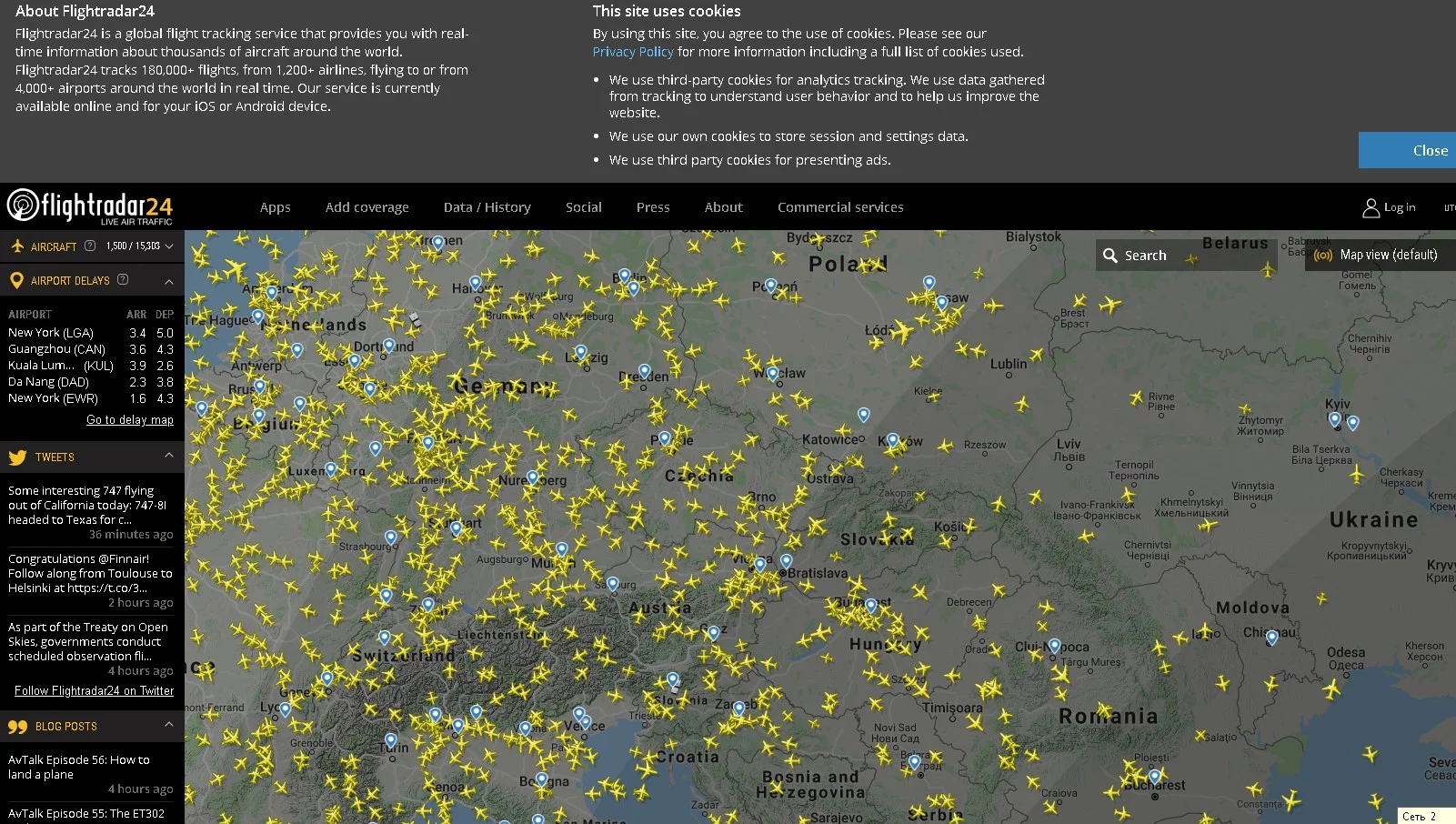Click the user profile icon beside Log in

pyautogui.click(x=1371, y=208)
